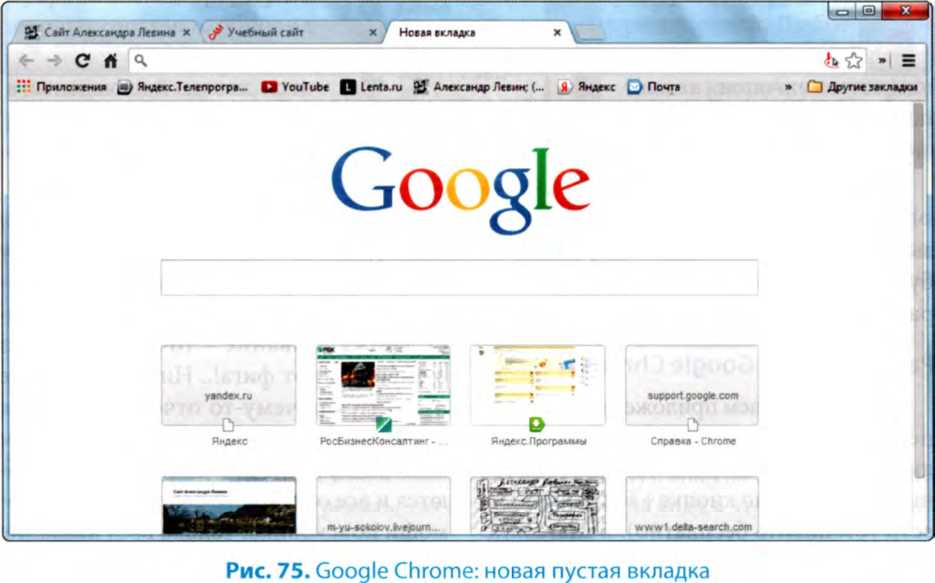Switch to the Сайт Александра Левина tab
Viewport: 935px width, 583px height.
tap(100, 33)
